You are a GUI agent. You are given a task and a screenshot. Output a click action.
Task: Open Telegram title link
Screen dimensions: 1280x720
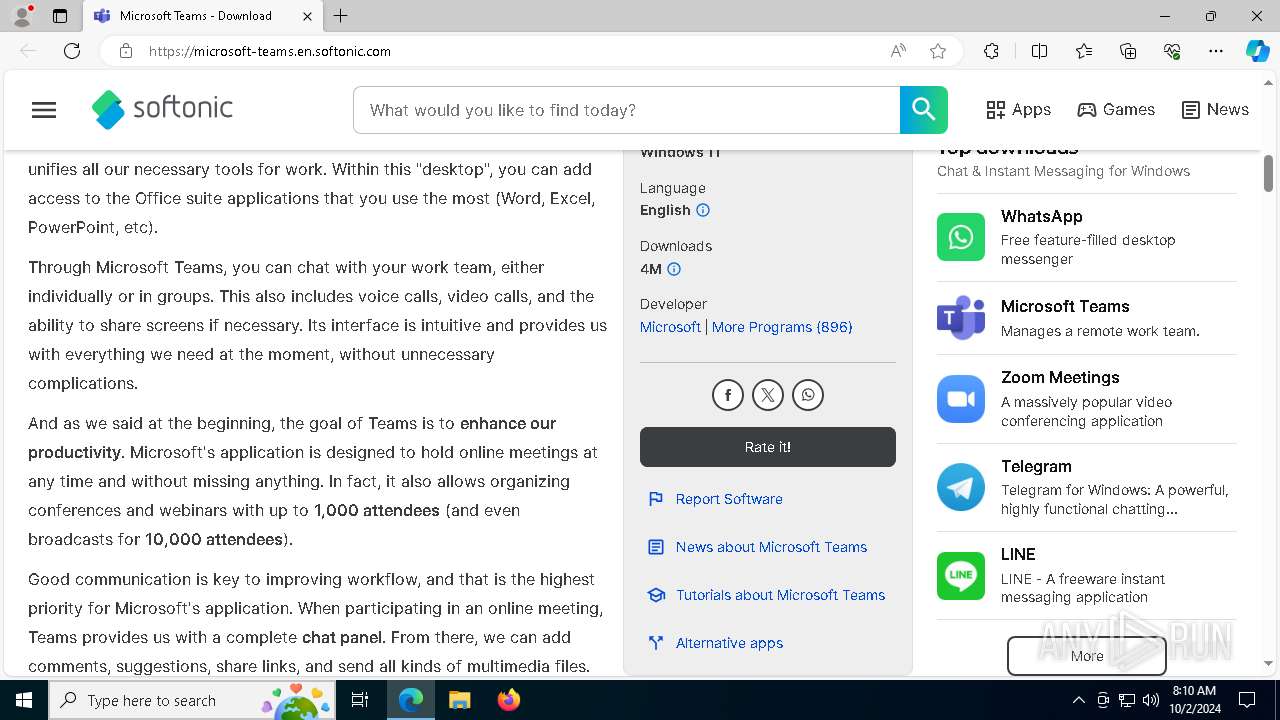[1036, 467]
